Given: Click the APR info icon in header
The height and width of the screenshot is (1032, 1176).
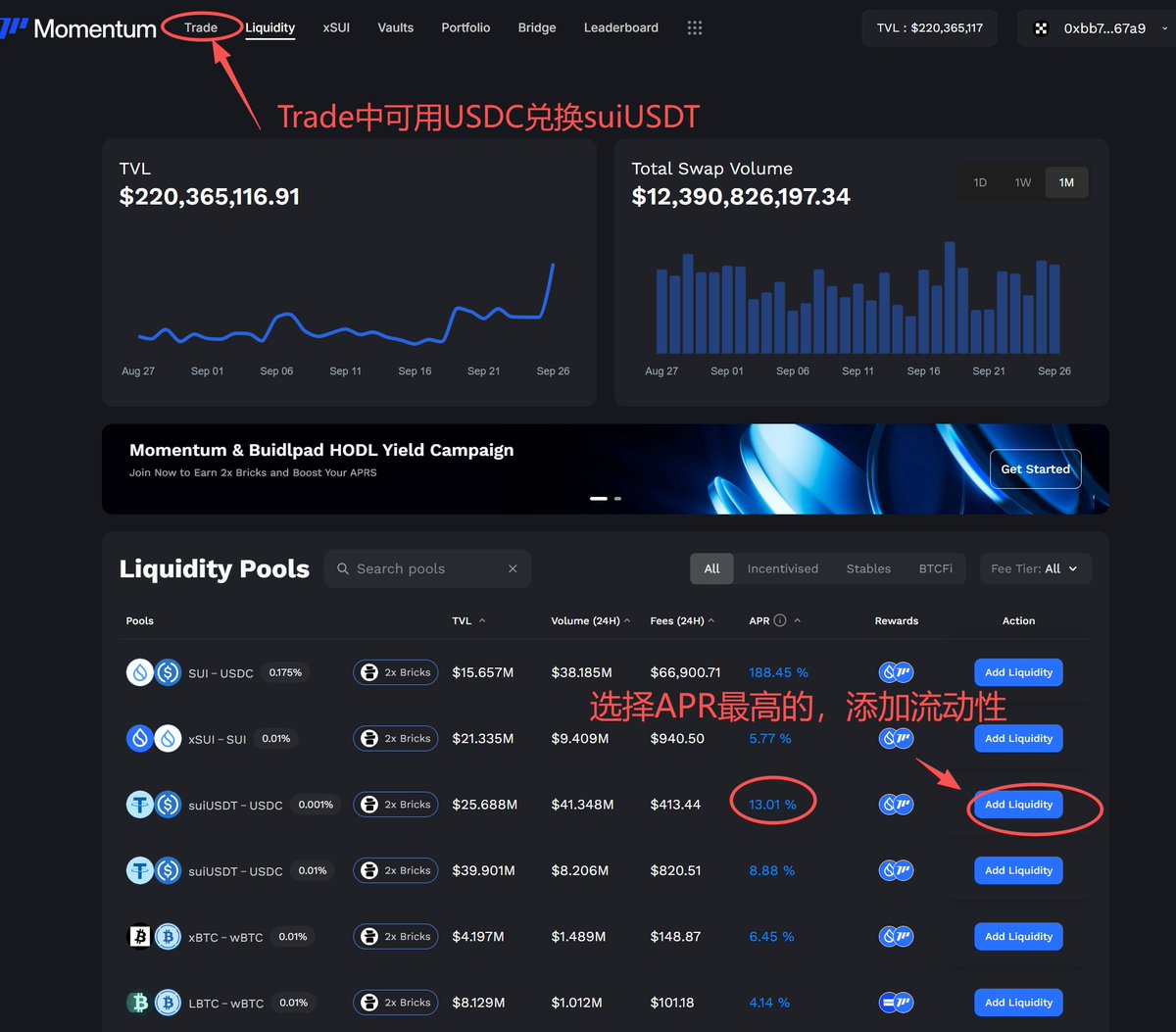Looking at the screenshot, I should [x=780, y=620].
